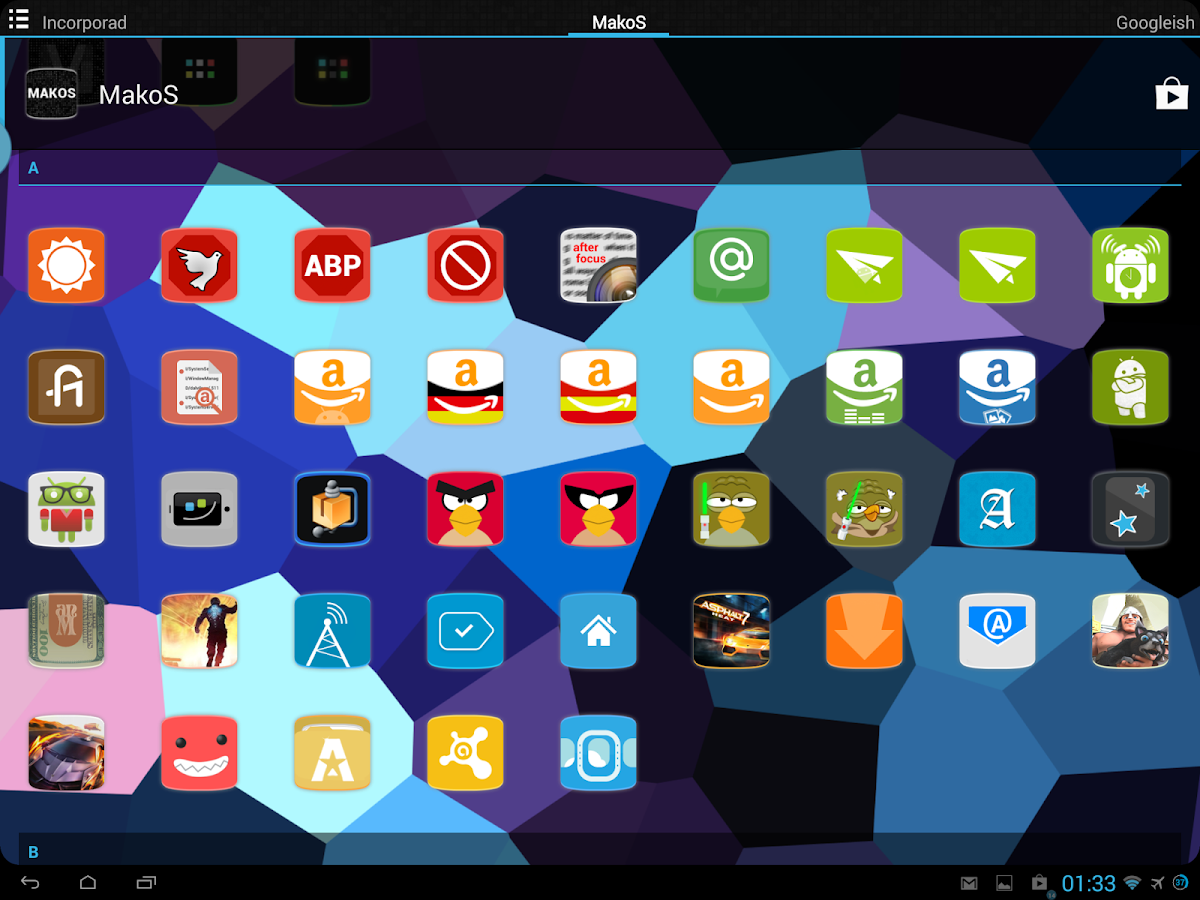
Task: Tap the gray tablet device icon
Action: pyautogui.click(x=199, y=509)
